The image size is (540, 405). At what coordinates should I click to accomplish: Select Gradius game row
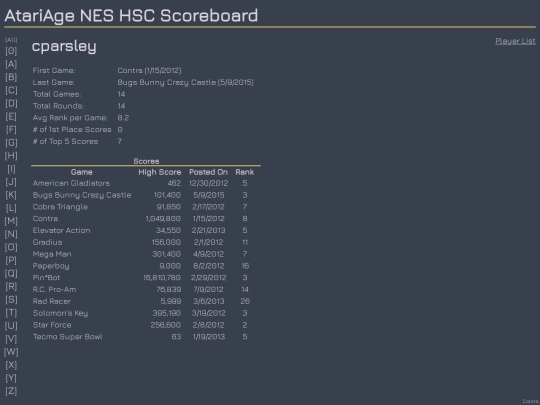coord(146,242)
